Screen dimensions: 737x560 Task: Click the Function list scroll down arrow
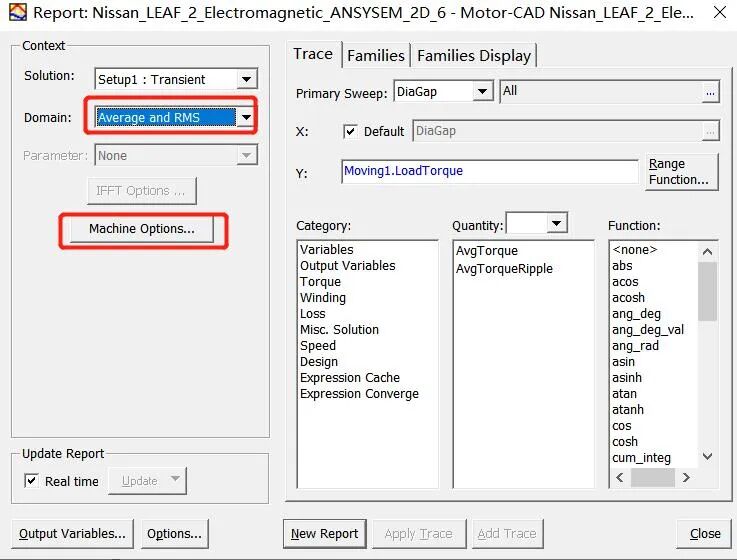(x=707, y=456)
